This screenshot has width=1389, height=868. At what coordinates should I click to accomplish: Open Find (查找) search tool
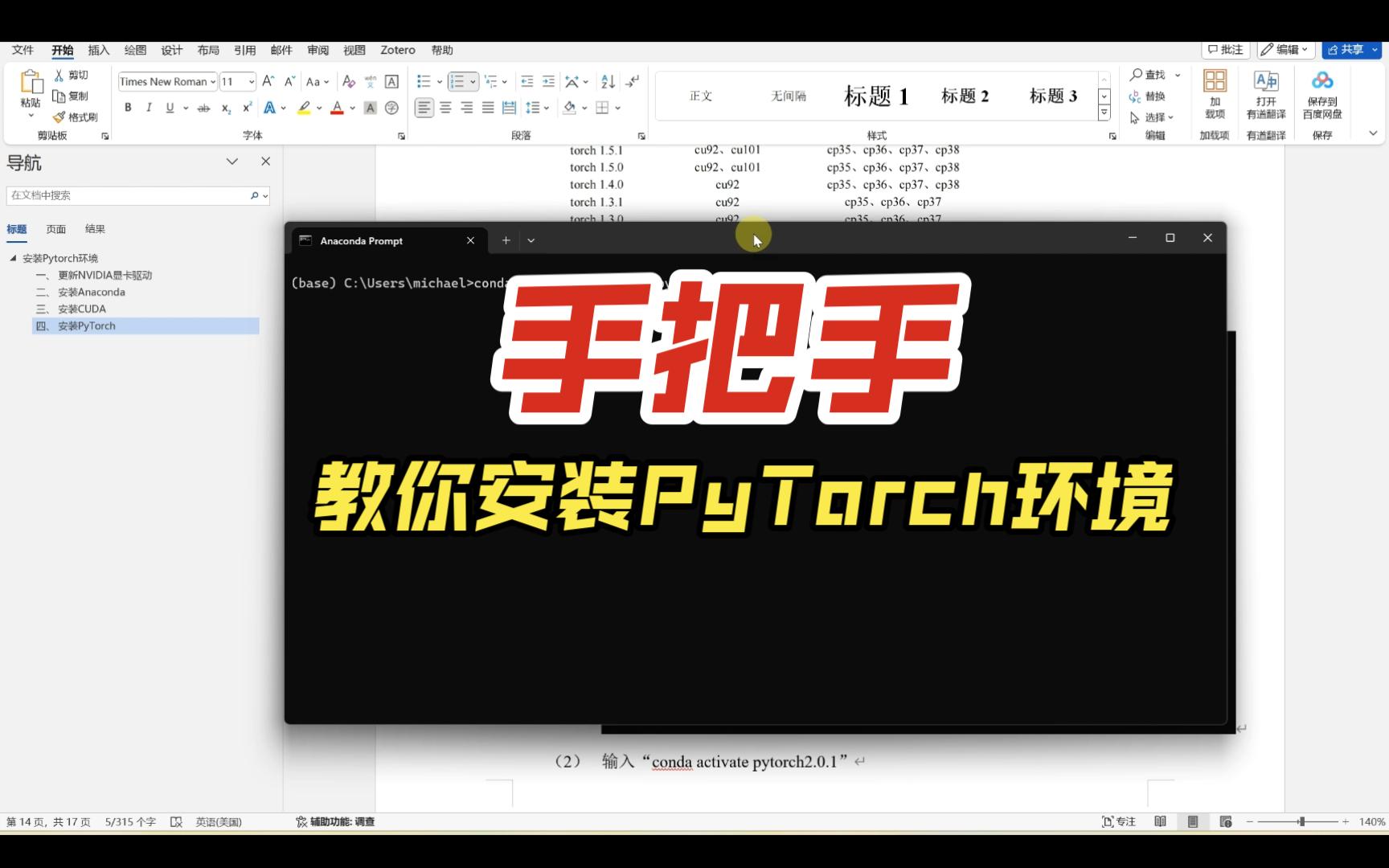click(1148, 75)
